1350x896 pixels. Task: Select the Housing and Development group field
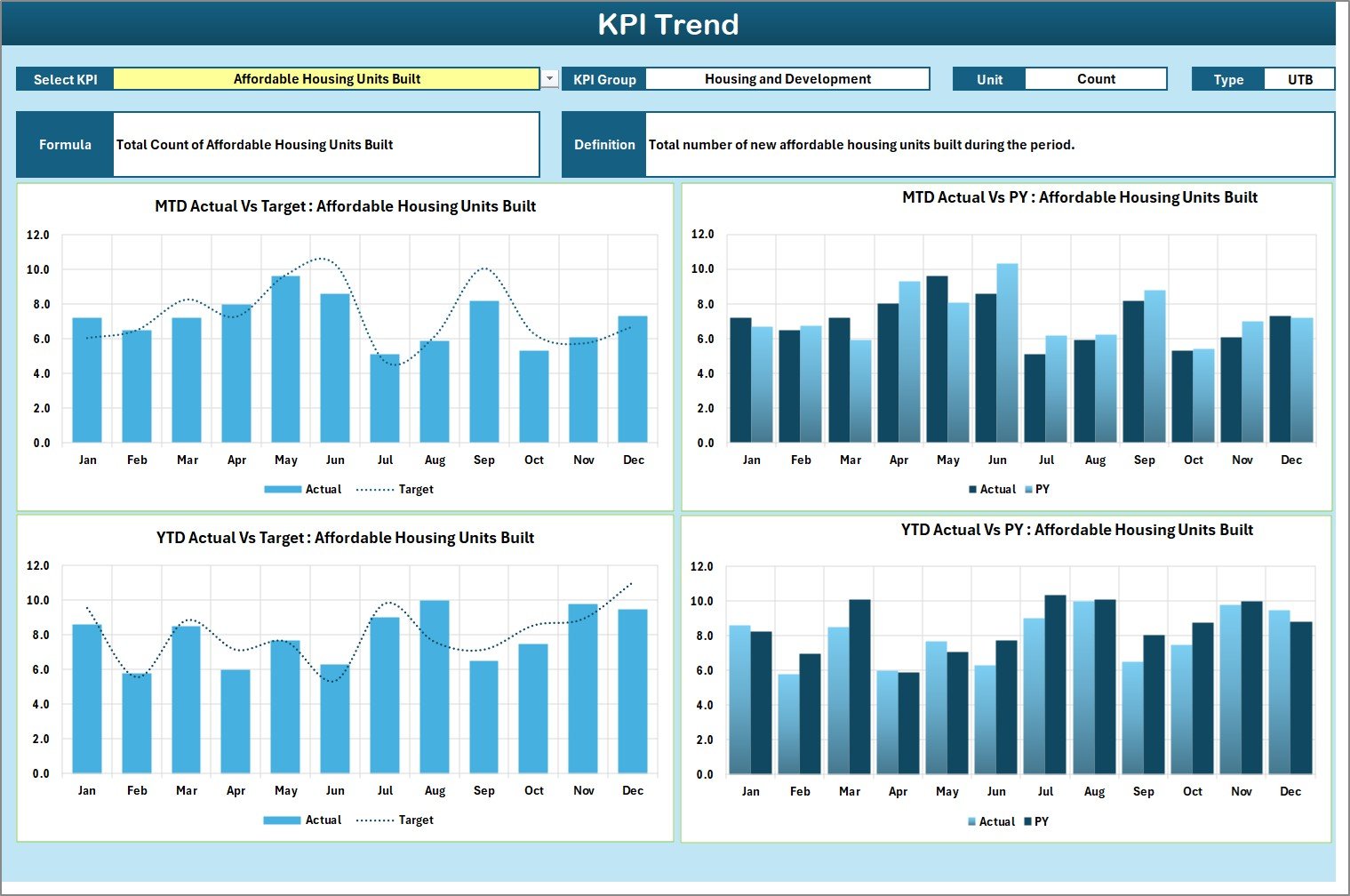786,78
